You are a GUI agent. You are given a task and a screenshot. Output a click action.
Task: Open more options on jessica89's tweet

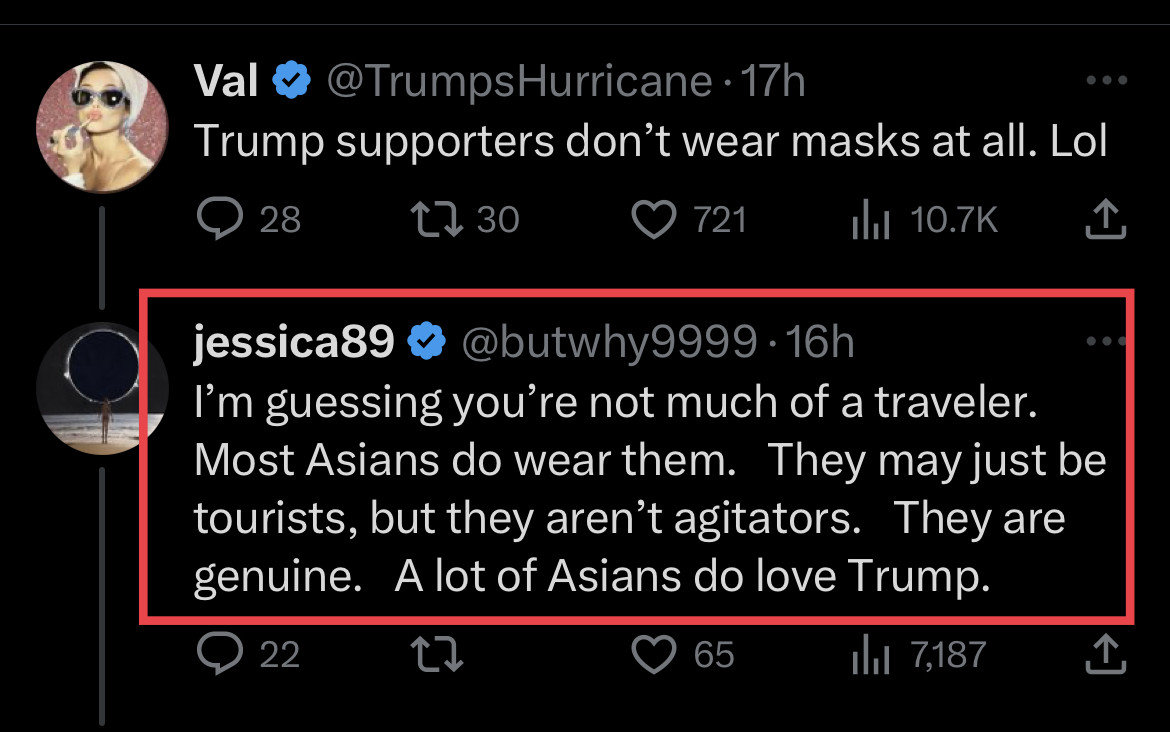click(x=1106, y=342)
